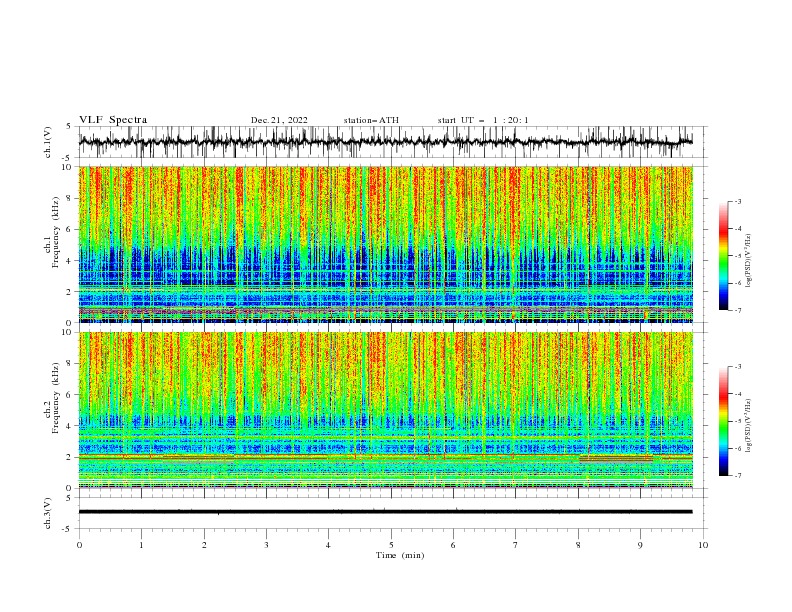Click the ch.3 flat waveform trace
The height and width of the screenshot is (612, 792).
click(x=385, y=512)
